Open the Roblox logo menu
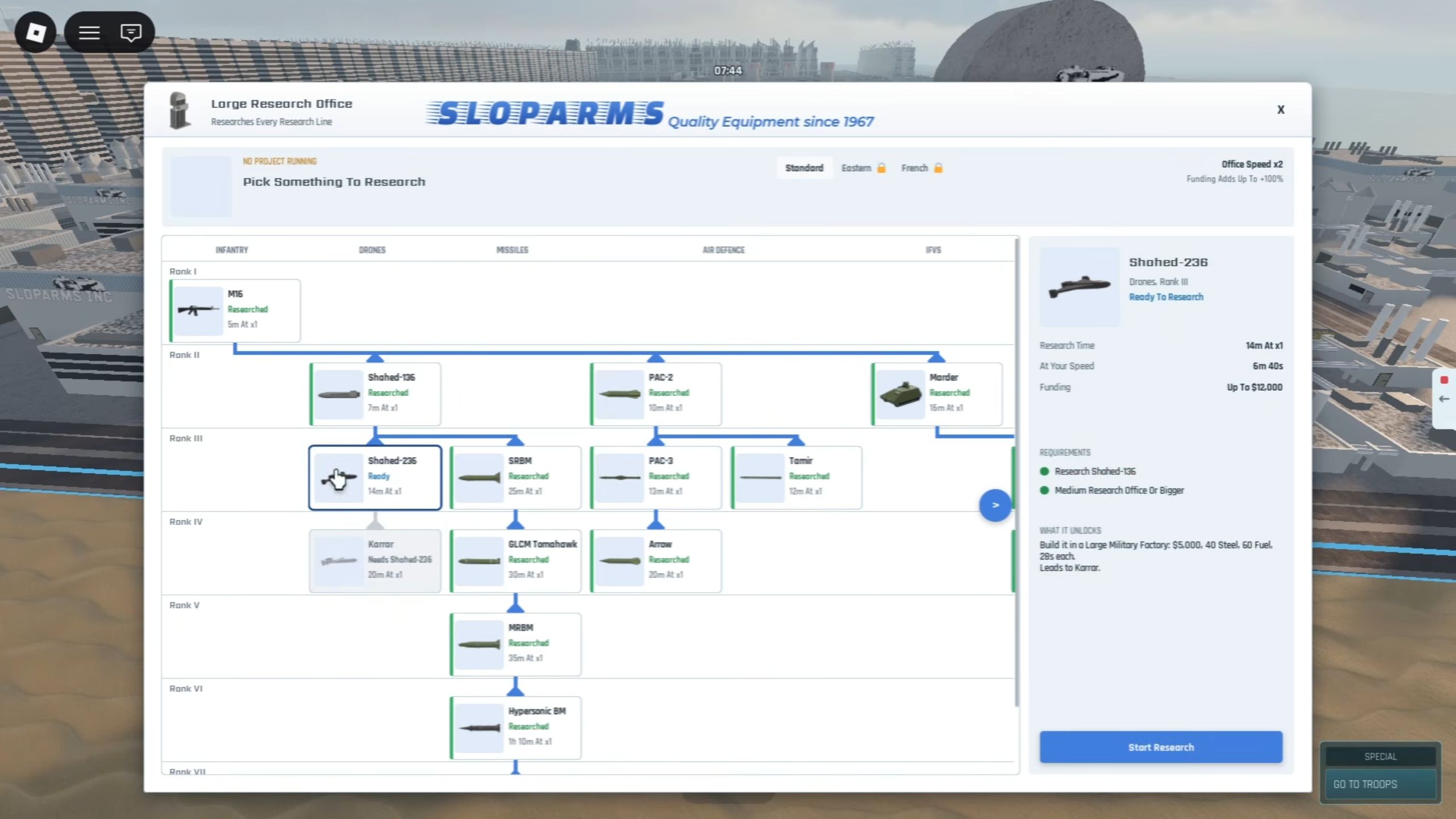This screenshot has width=1456, height=819. pyautogui.click(x=35, y=32)
